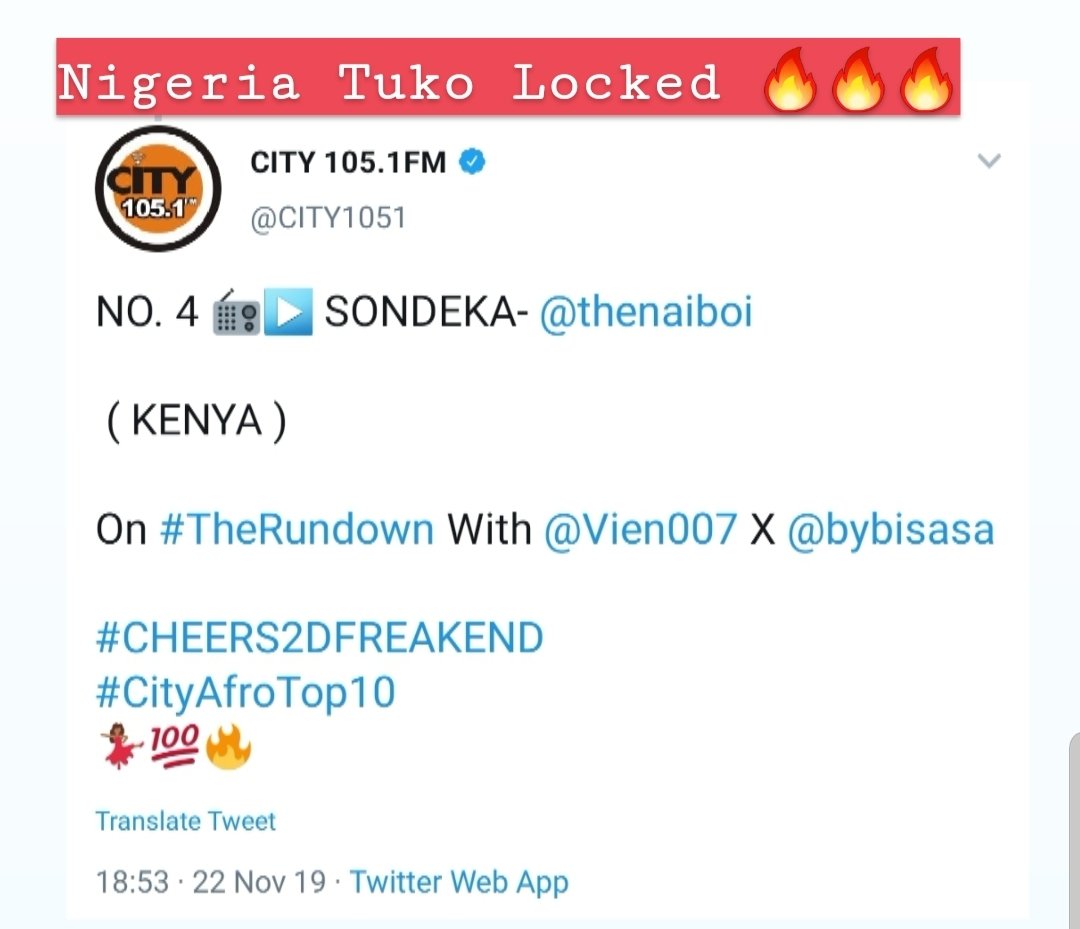The image size is (1080, 929).
Task: Open the @thenaiboi mention
Action: (x=646, y=311)
